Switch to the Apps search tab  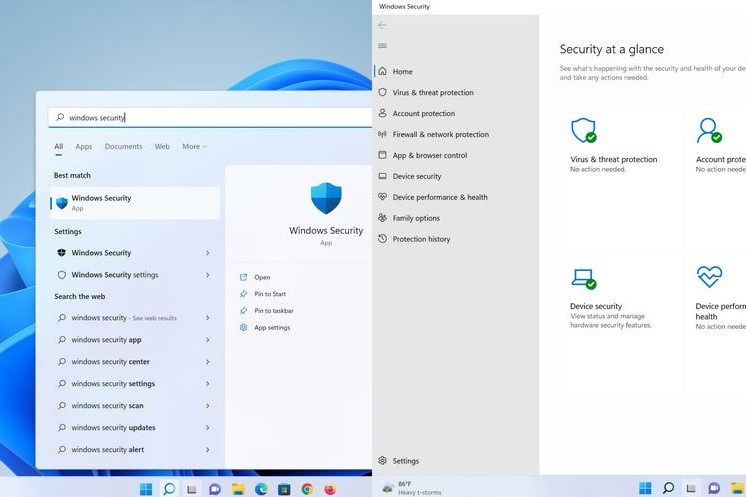tap(84, 147)
